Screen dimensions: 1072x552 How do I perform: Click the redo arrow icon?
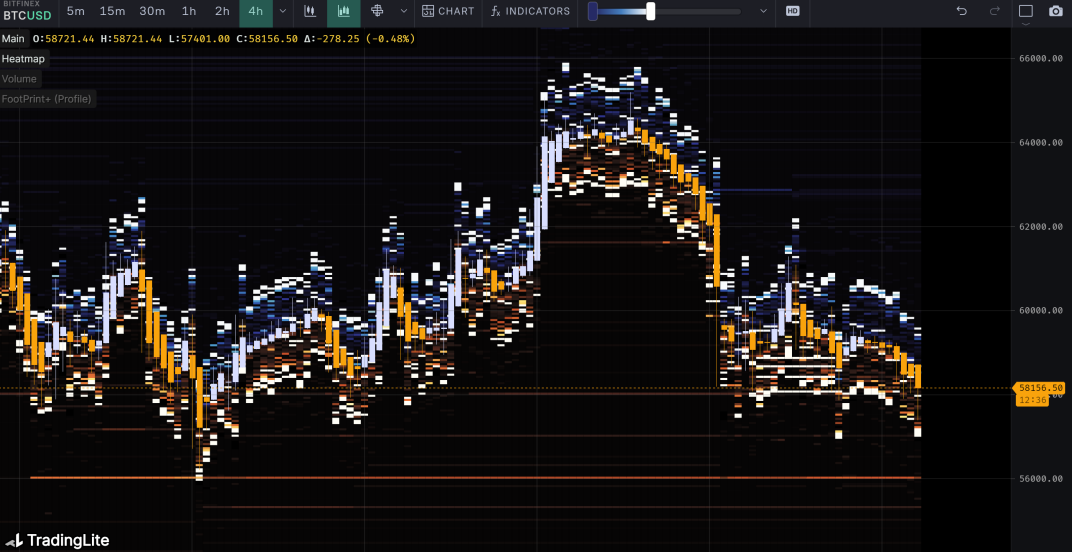pyautogui.click(x=994, y=11)
